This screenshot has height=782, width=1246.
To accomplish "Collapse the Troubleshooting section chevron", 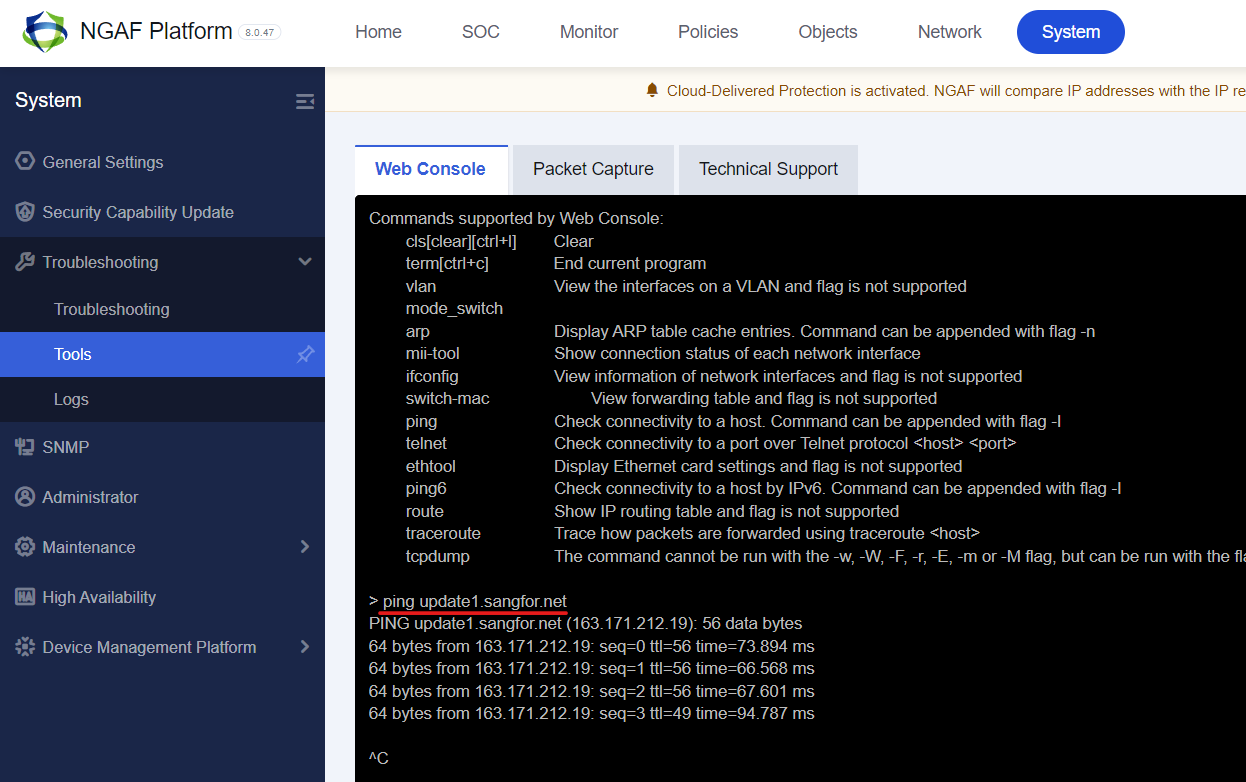I will [305, 262].
